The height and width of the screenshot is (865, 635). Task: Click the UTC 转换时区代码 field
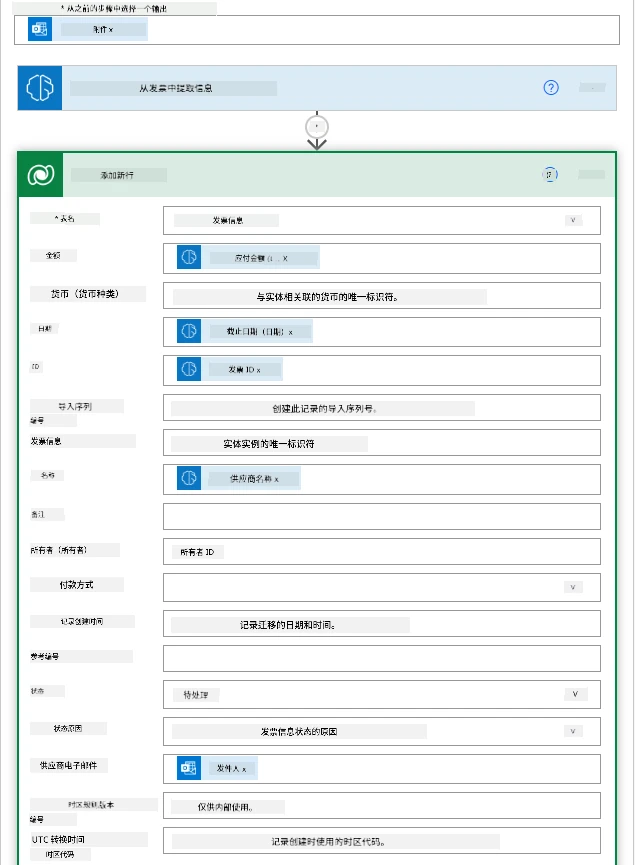click(382, 841)
